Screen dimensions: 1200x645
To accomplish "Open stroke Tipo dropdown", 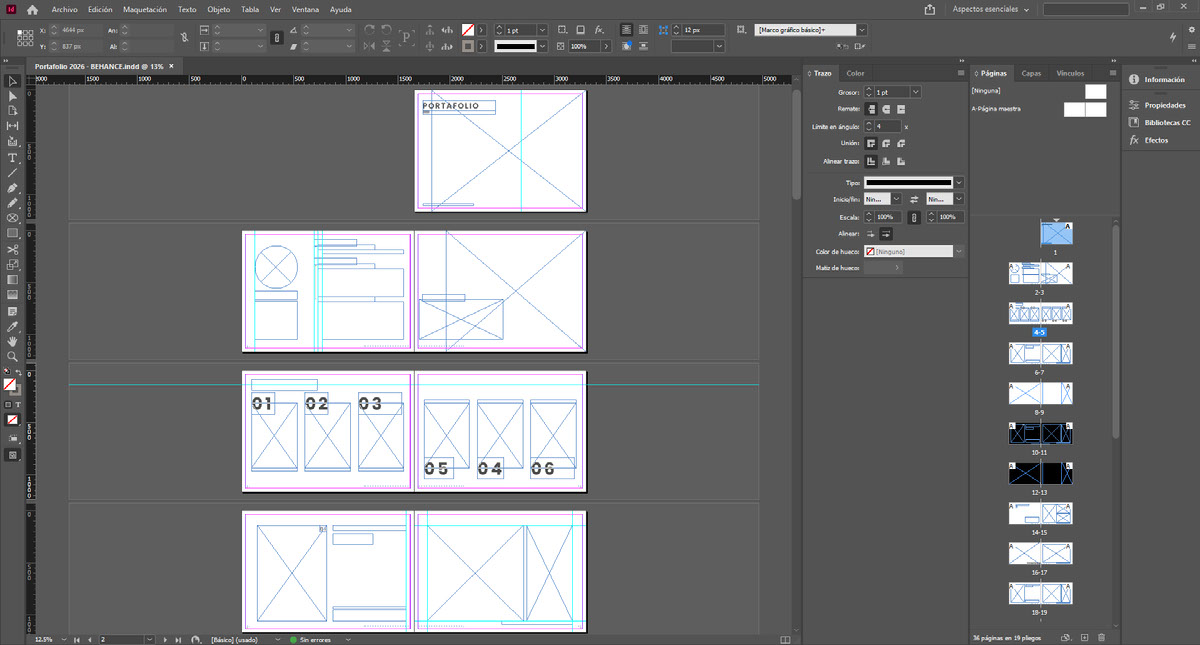I will click(959, 182).
